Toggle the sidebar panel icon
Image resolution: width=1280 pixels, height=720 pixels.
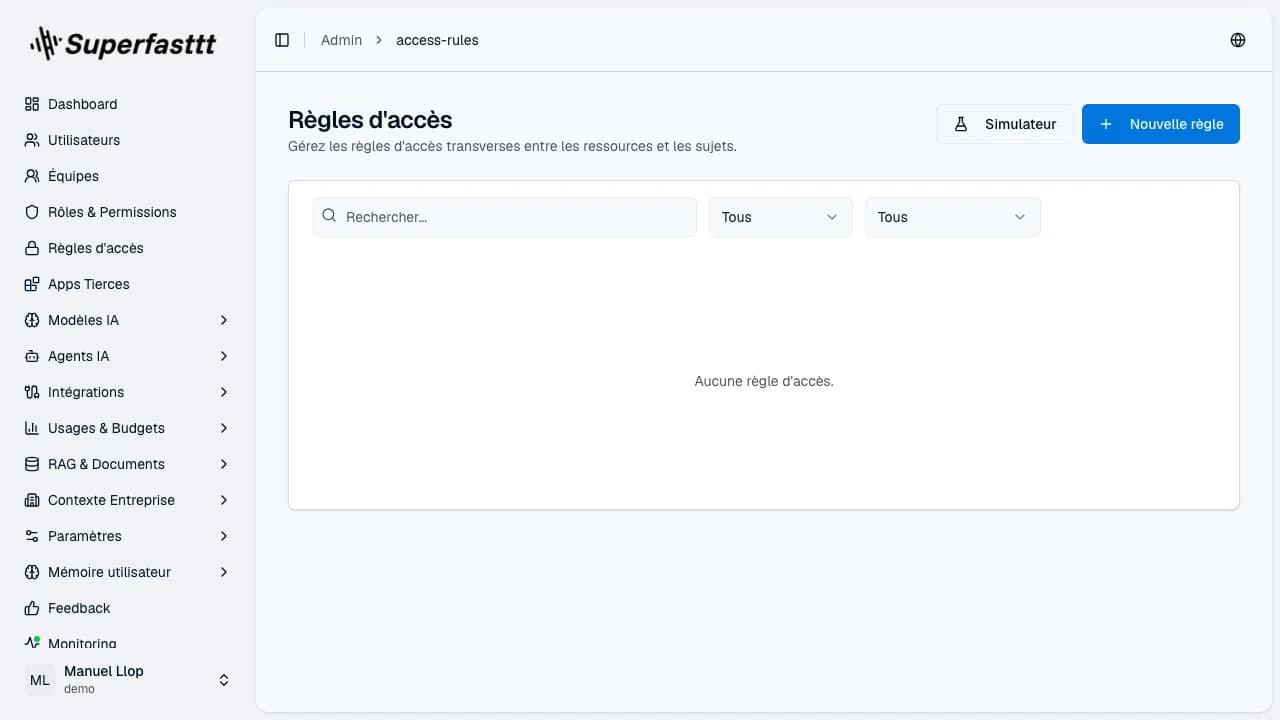point(282,40)
